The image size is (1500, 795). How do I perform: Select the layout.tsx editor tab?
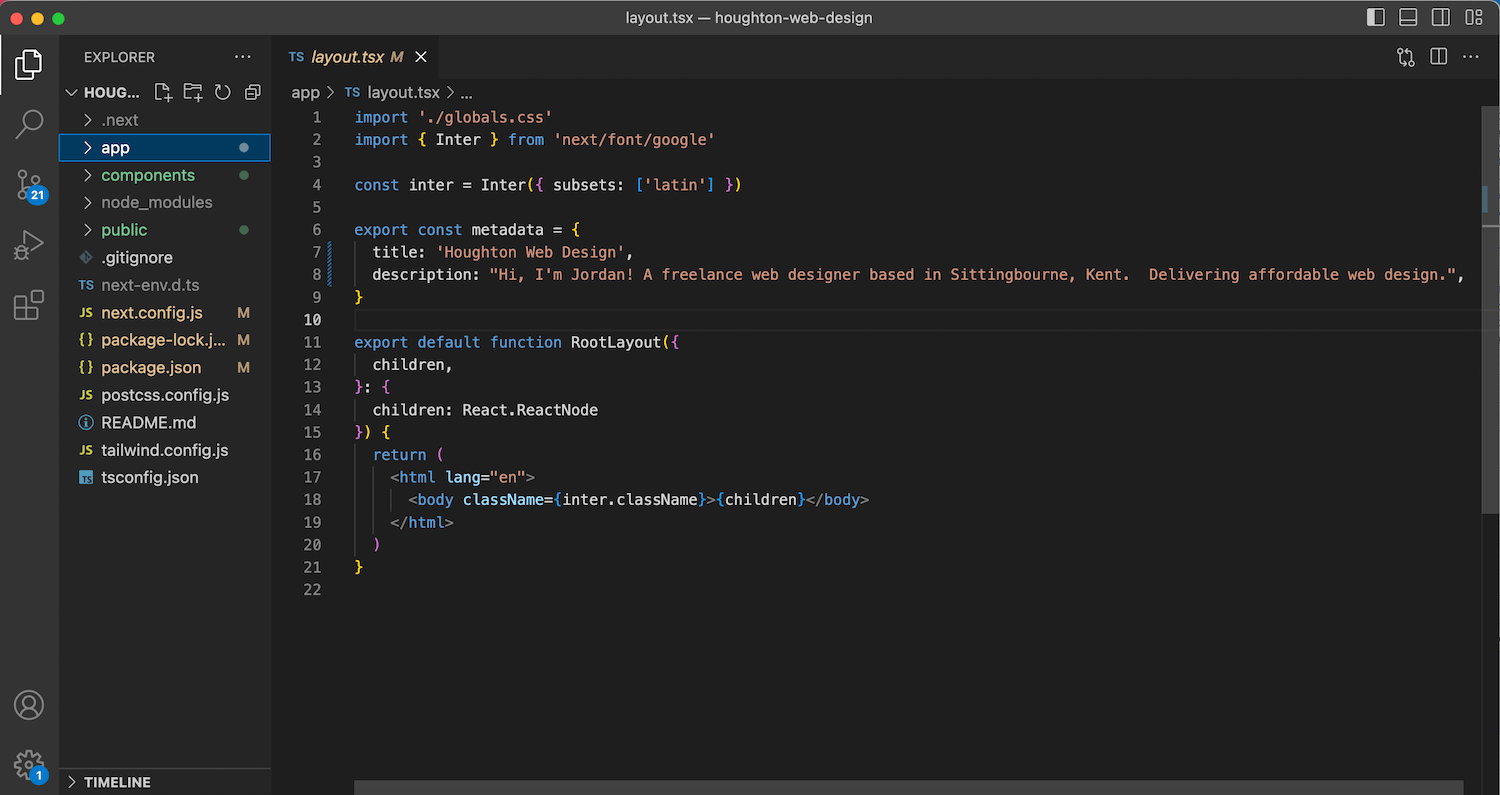(346, 57)
